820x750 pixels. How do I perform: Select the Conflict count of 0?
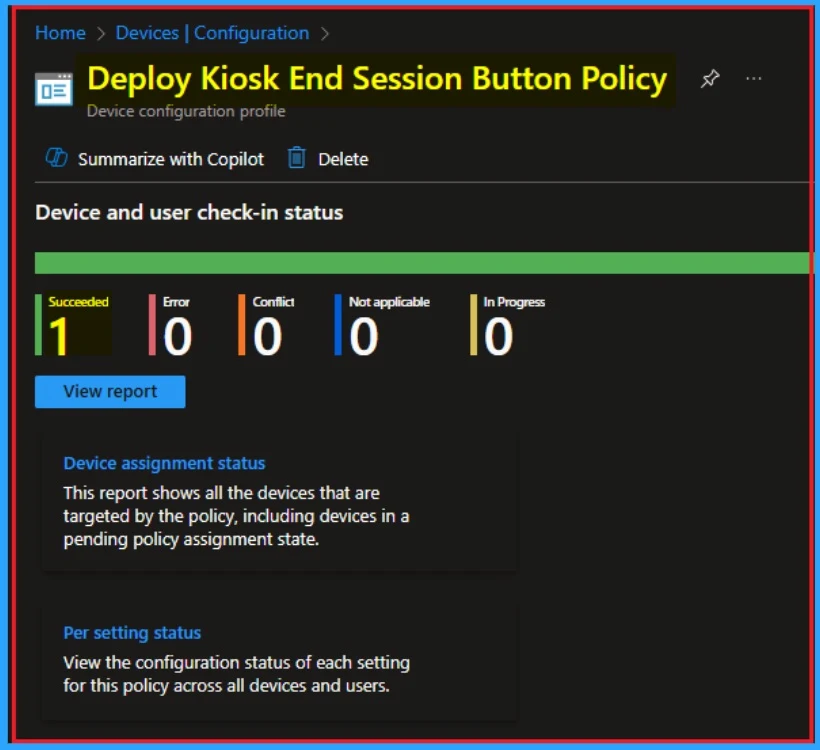[267, 337]
